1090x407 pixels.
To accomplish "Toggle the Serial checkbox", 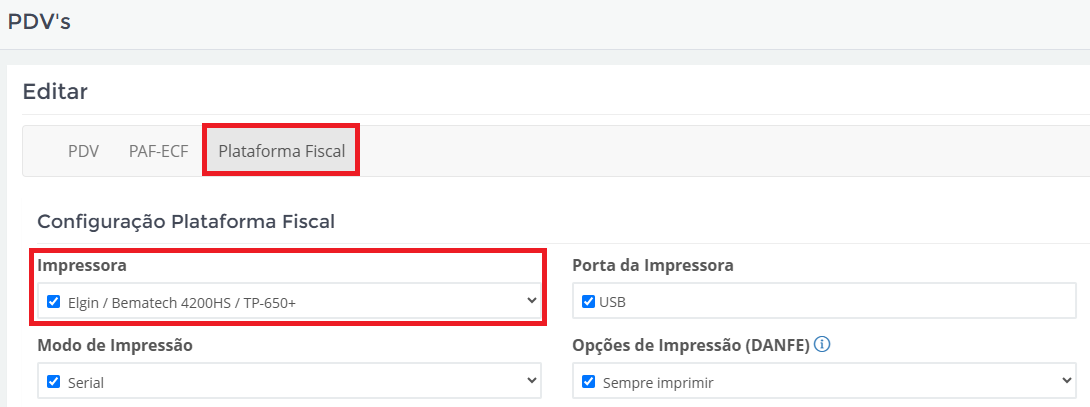I will click(54, 381).
